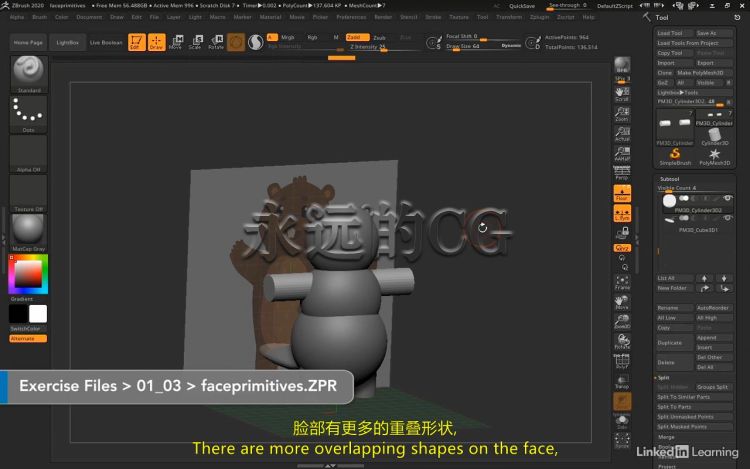Open the Preferences menu
The height and width of the screenshot is (469, 750).
pos(351,17)
